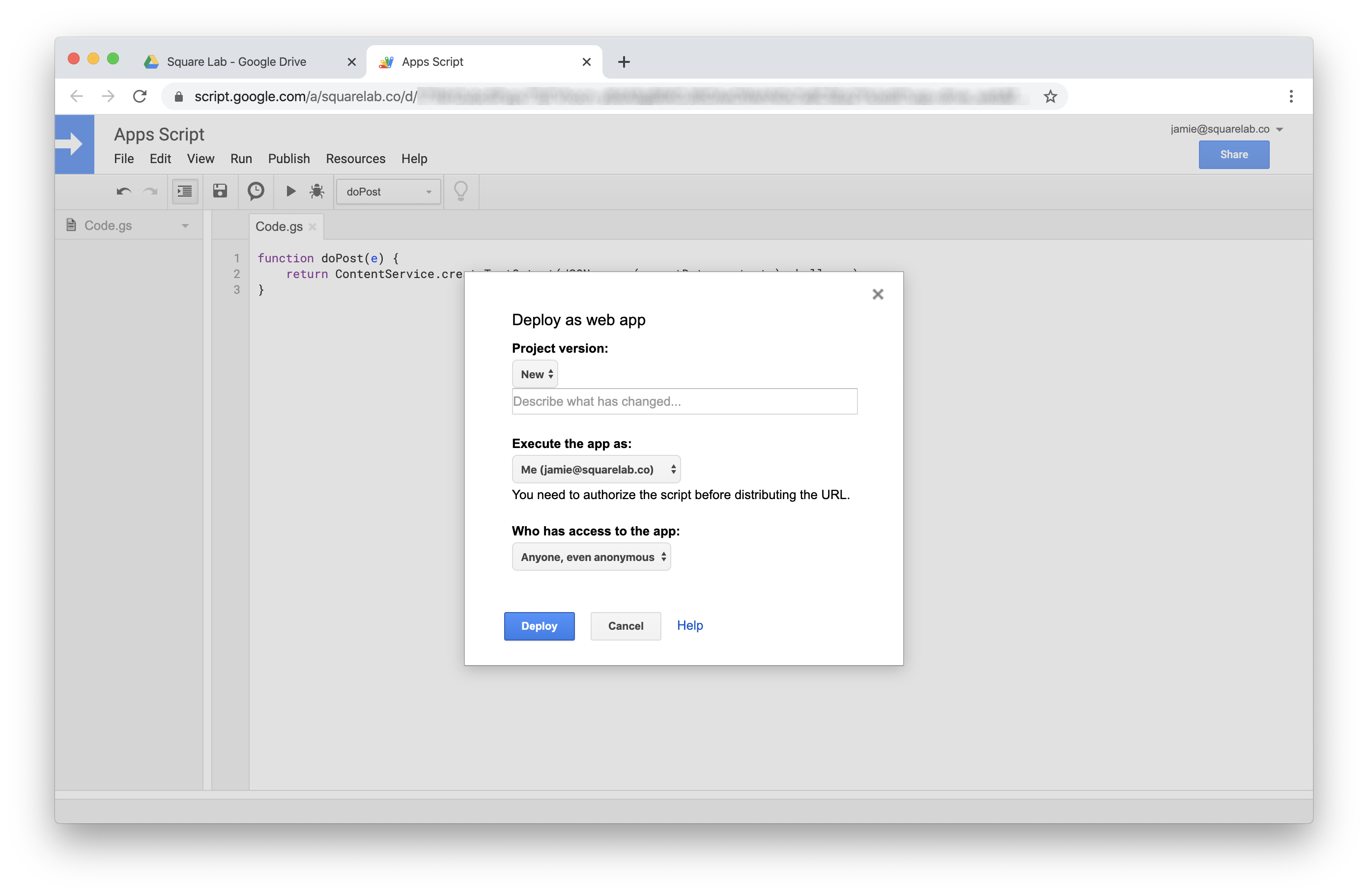Image resolution: width=1368 pixels, height=896 pixels.
Task: Click the Trigger/clock icon in toolbar
Action: click(256, 191)
